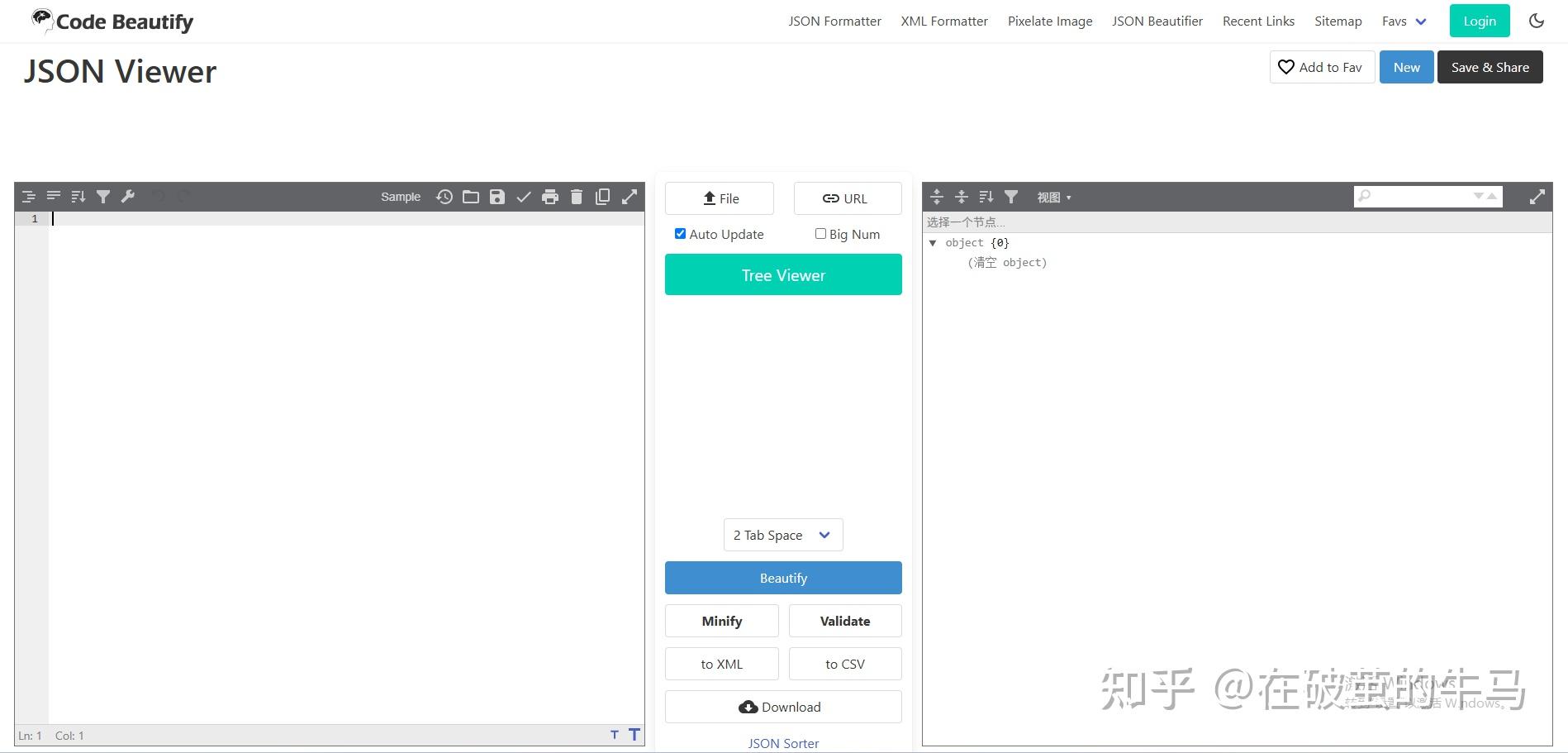Click the Ln: 1 status text
The height and width of the screenshot is (753, 1568).
click(x=30, y=736)
